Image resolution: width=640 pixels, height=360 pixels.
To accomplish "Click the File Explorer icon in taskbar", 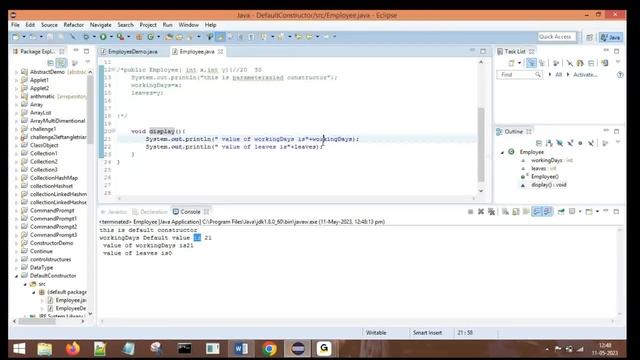I will 45,349.
